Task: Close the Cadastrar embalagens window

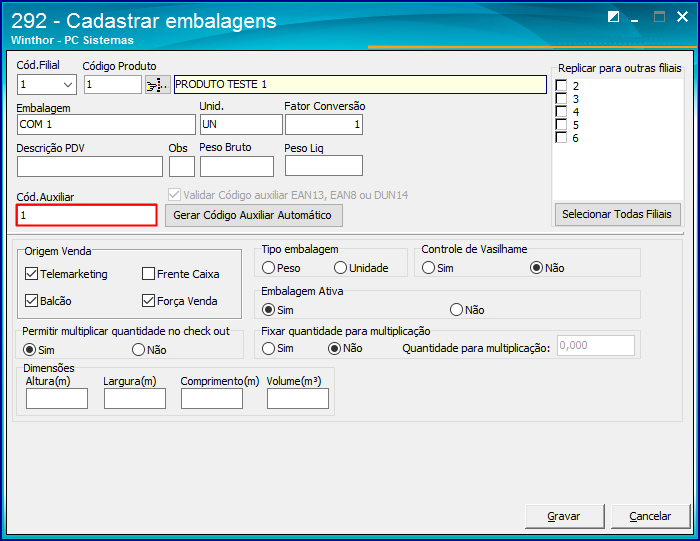Action: (682, 17)
